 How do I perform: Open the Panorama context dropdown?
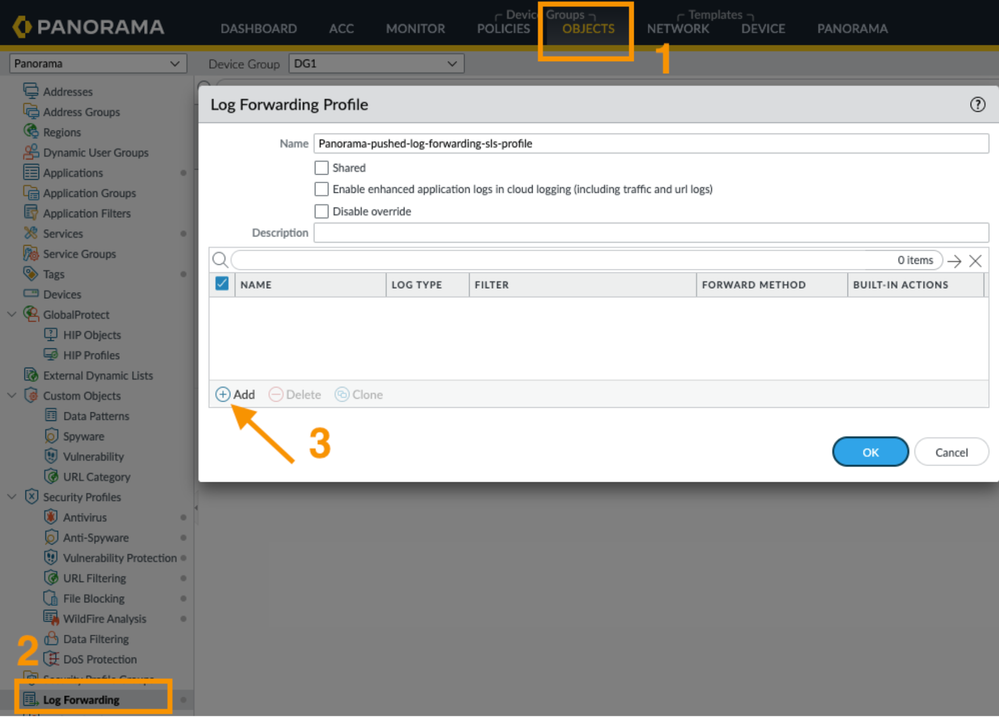pos(97,64)
